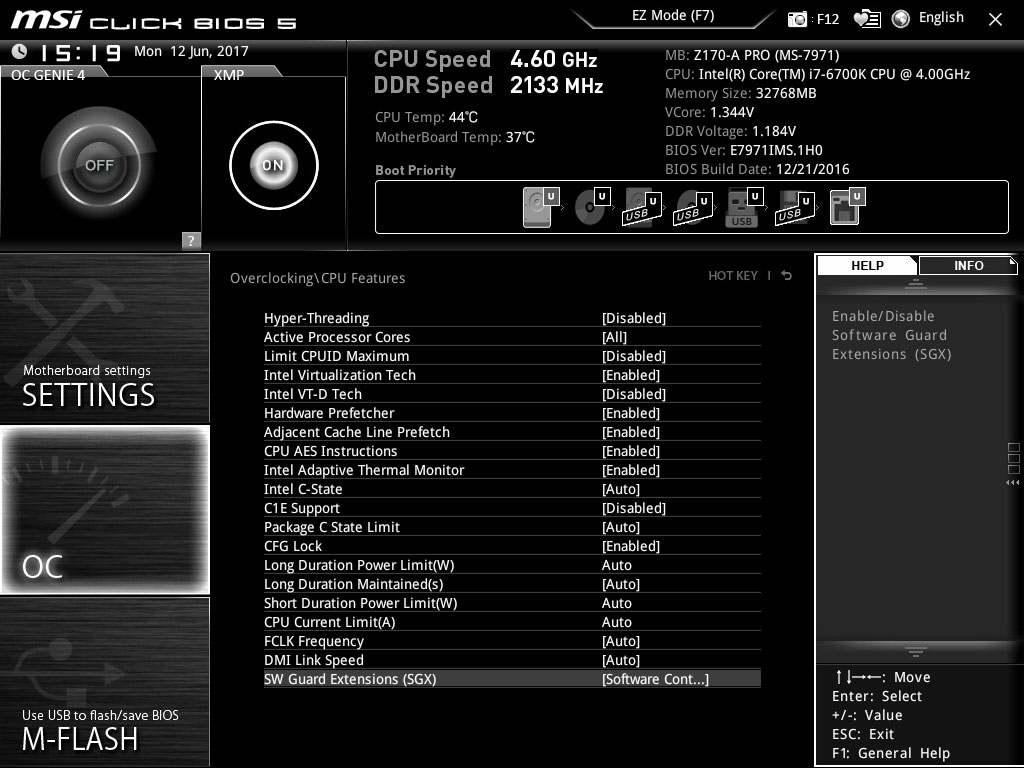Change DMI Link Speed [Auto] value
The height and width of the screenshot is (768, 1024).
click(x=620, y=660)
